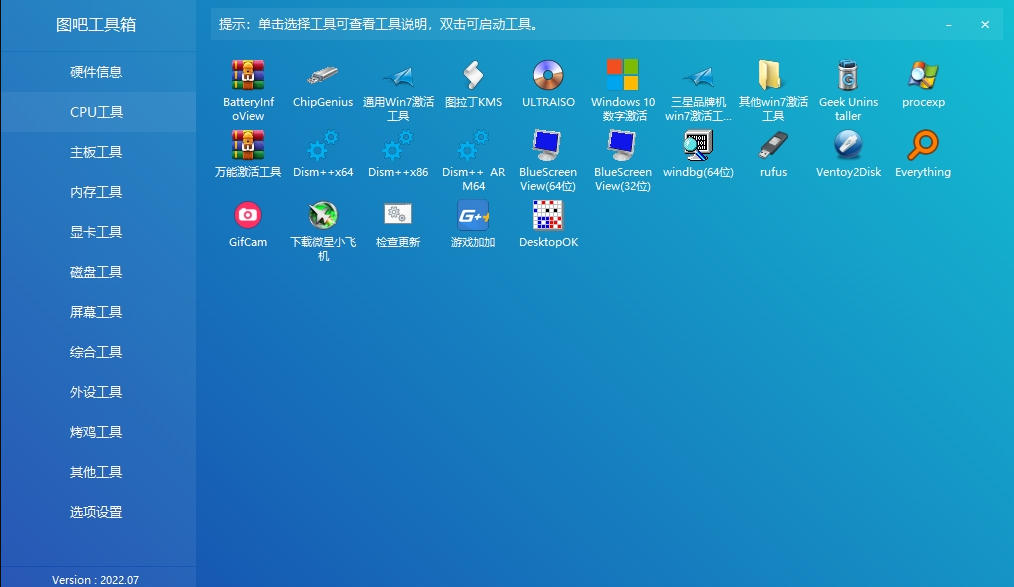This screenshot has height=587, width=1014.
Task: Select the Everything search icon
Action: point(923,145)
